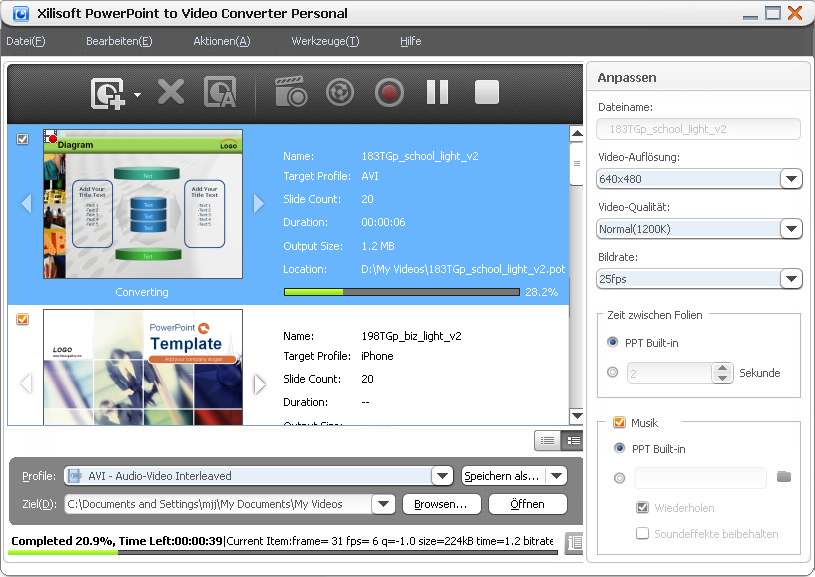Click the 198TGp_biz_light_v2 name text
Screen dimensions: 815x577
tap(411, 336)
